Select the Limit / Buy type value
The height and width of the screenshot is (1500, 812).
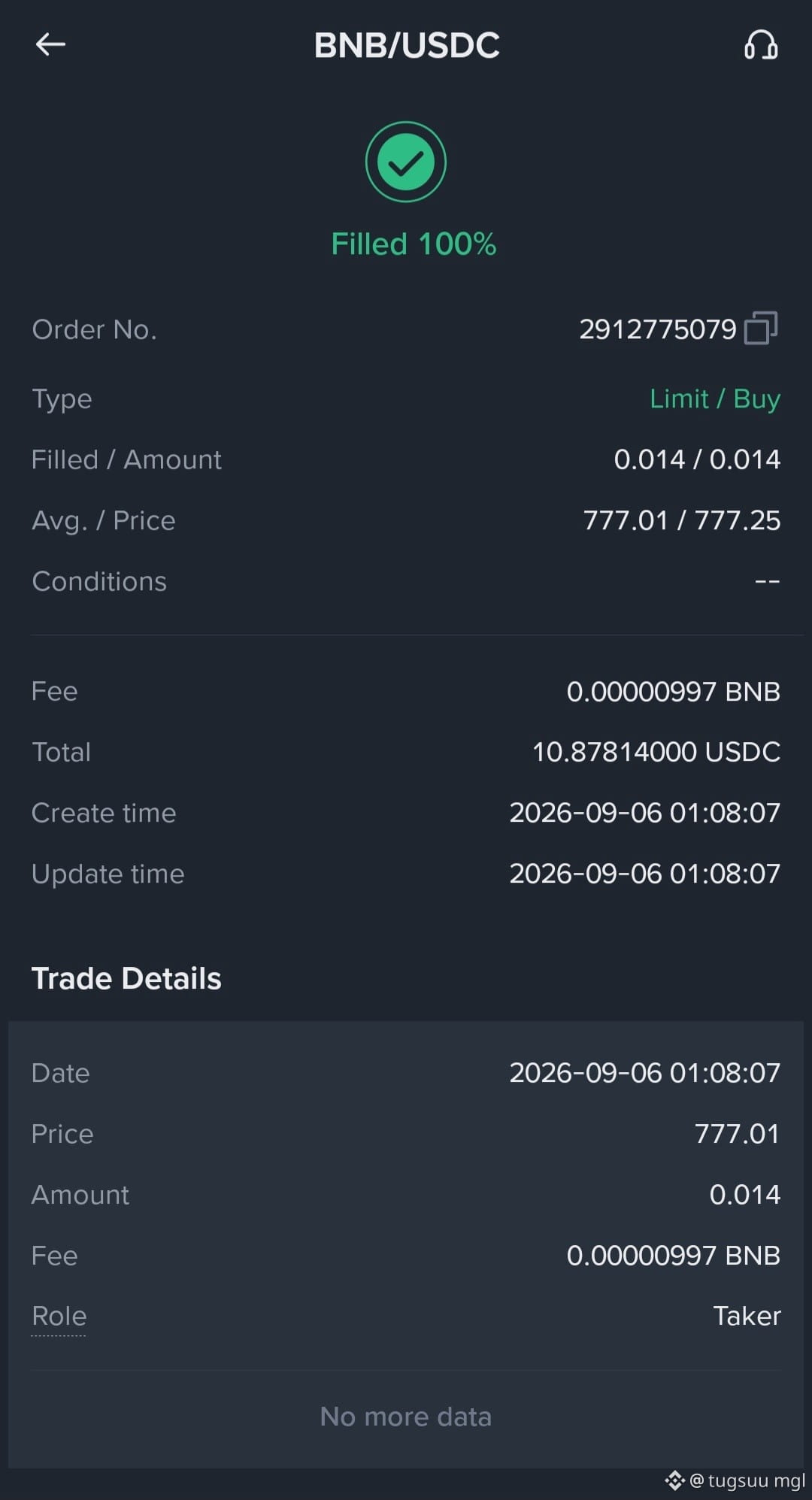click(715, 399)
